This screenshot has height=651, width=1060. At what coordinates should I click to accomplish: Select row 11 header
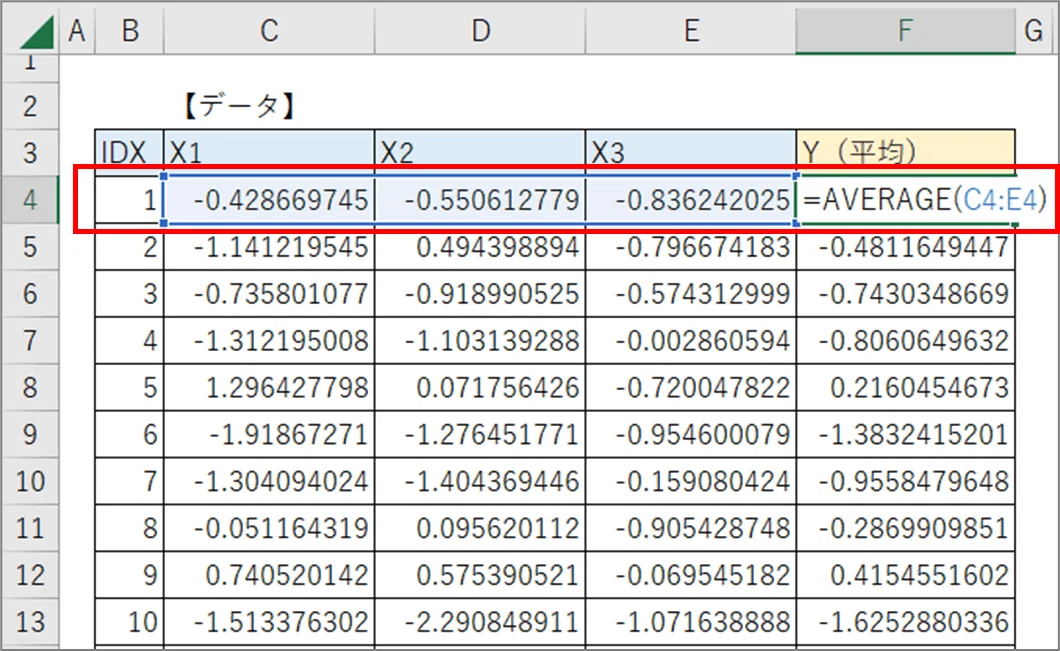(x=30, y=528)
